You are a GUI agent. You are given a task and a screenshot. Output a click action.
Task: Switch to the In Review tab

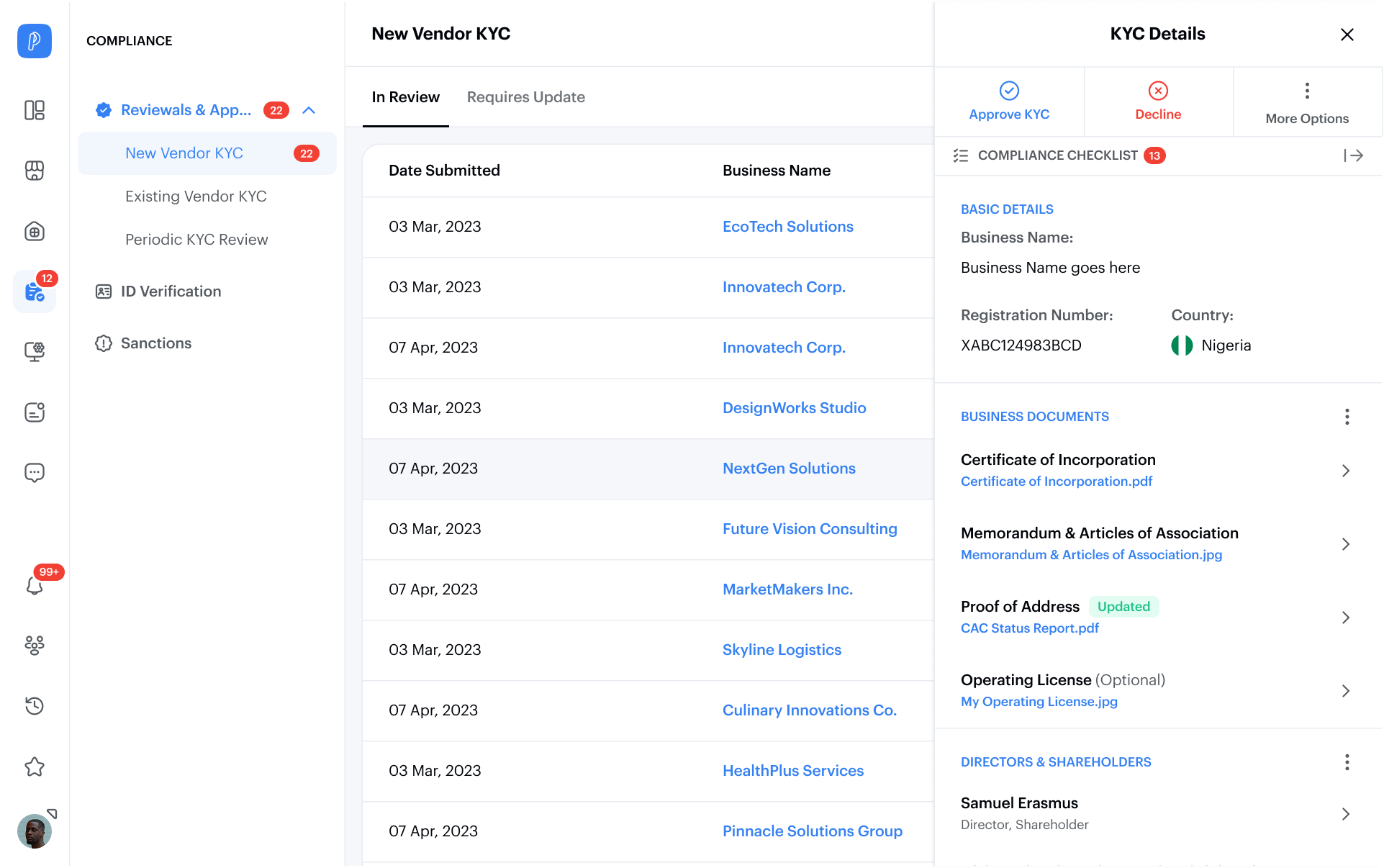coord(405,97)
